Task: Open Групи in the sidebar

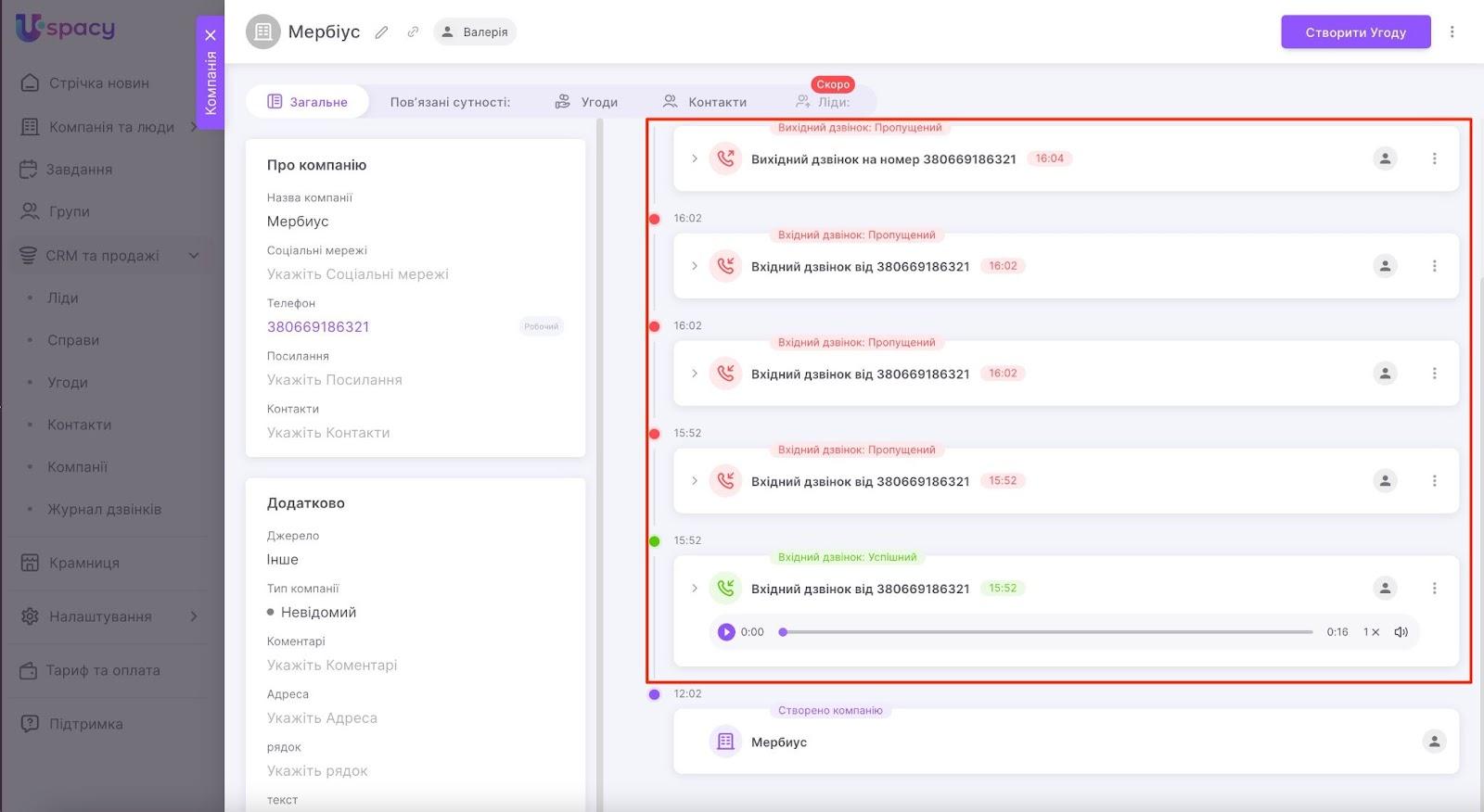Action: pyautogui.click(x=69, y=211)
